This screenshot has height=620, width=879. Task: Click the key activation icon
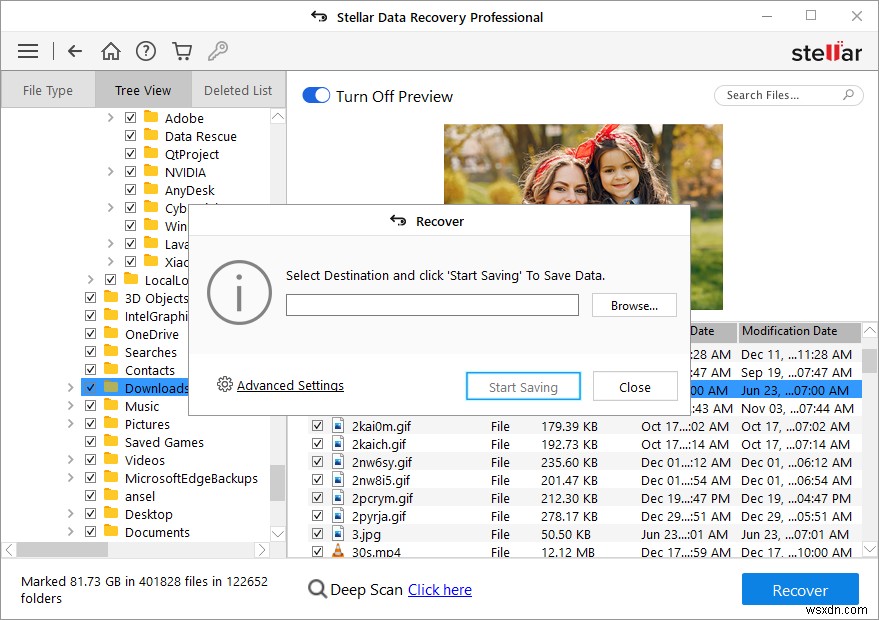pyautogui.click(x=218, y=50)
